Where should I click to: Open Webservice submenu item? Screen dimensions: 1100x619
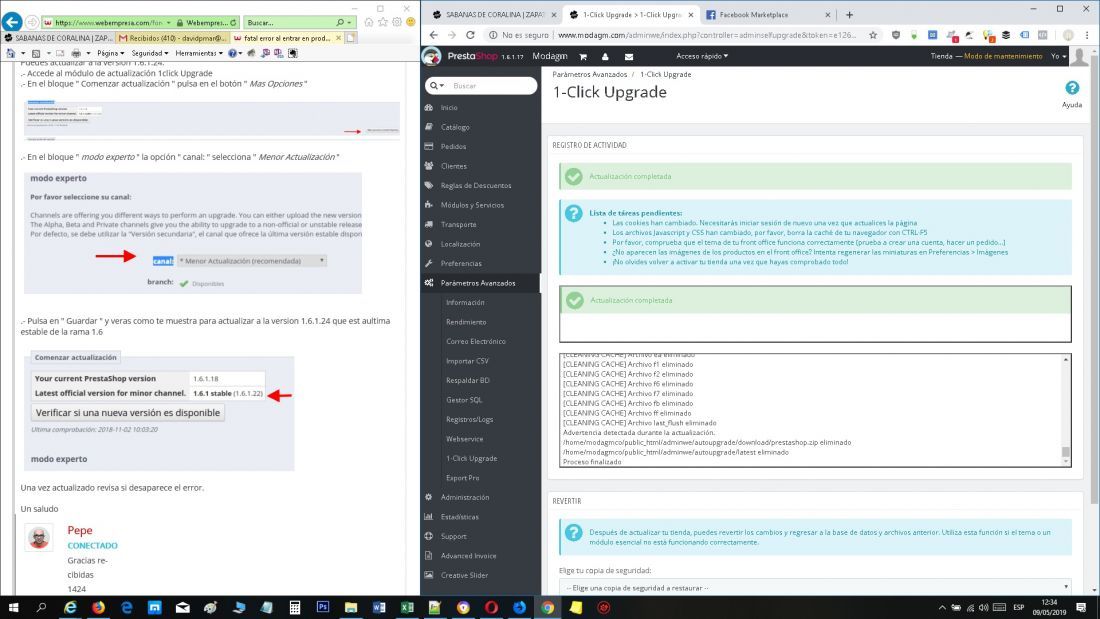(464, 439)
